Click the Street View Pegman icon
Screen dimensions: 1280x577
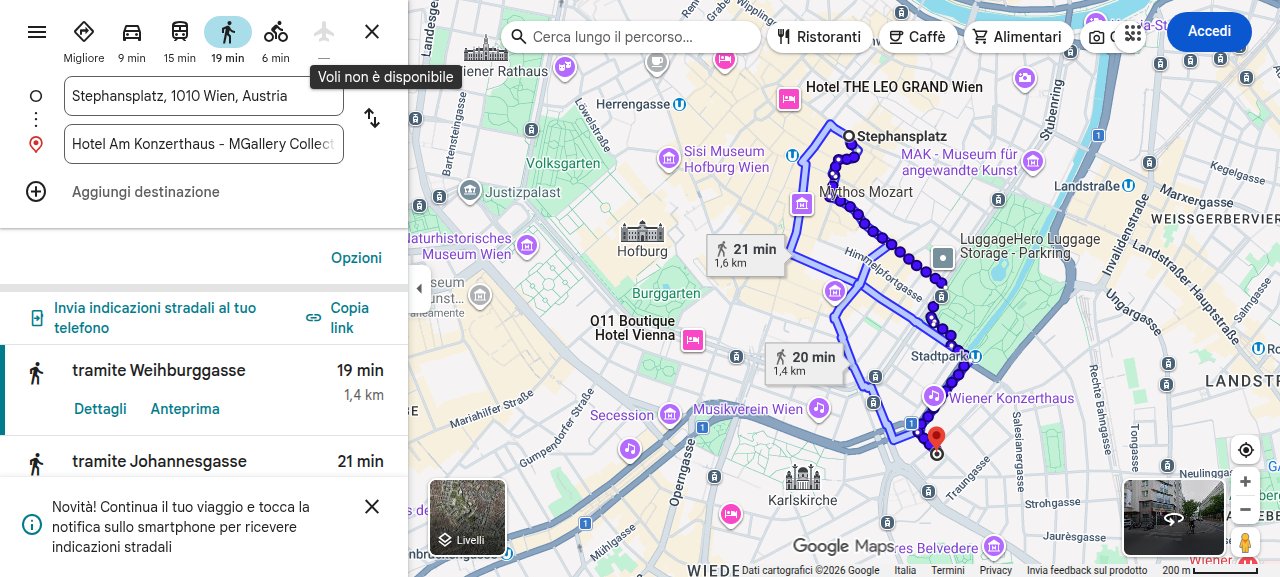pyautogui.click(x=1245, y=543)
